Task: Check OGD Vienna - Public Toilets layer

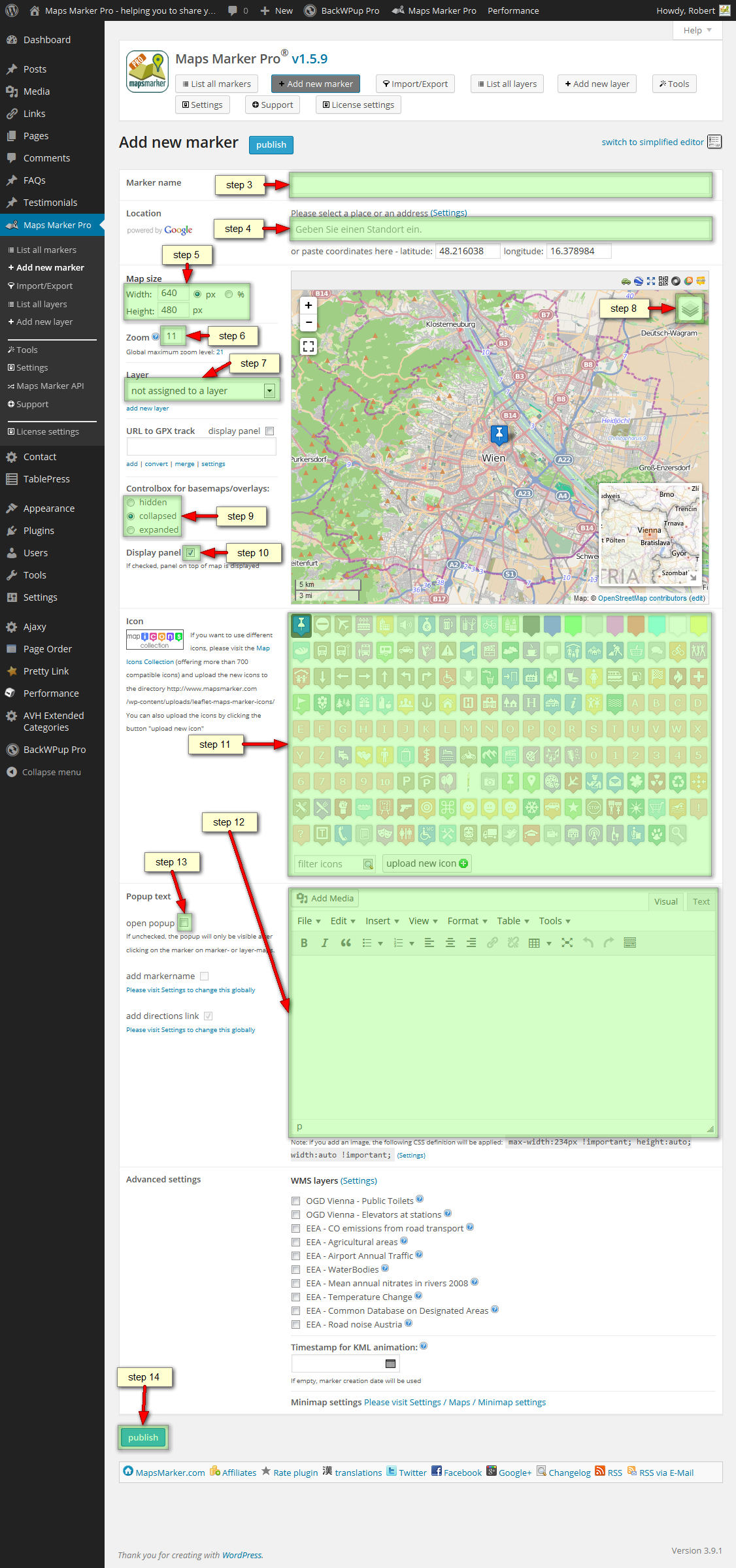Action: 296,1201
